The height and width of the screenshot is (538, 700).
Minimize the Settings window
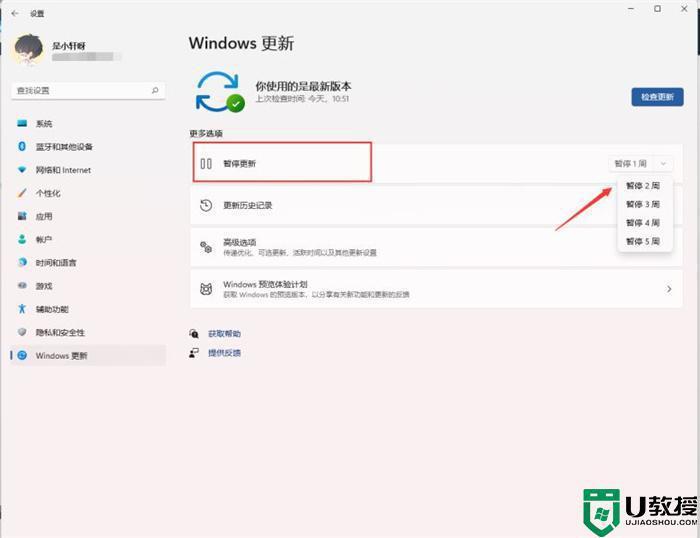(x=631, y=8)
